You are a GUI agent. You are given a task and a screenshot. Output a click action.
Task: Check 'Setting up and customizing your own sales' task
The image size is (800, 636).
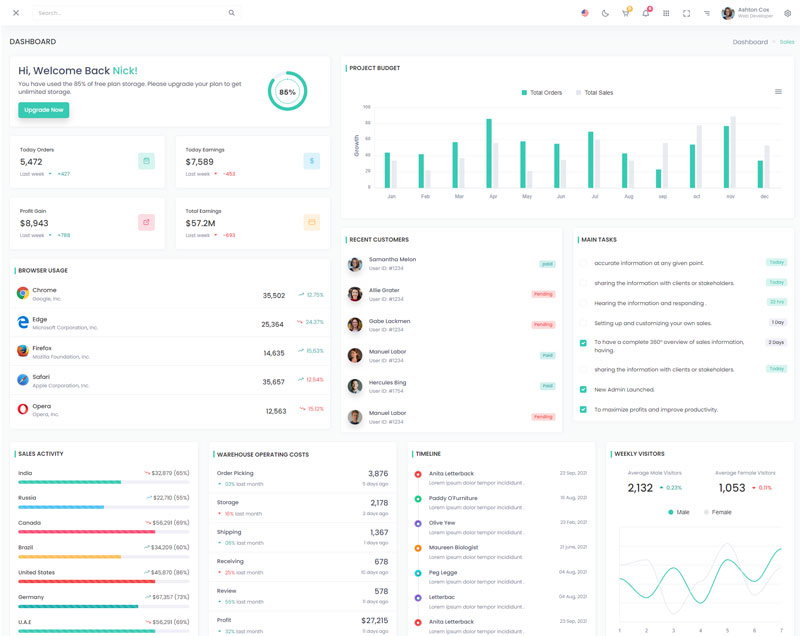(583, 323)
